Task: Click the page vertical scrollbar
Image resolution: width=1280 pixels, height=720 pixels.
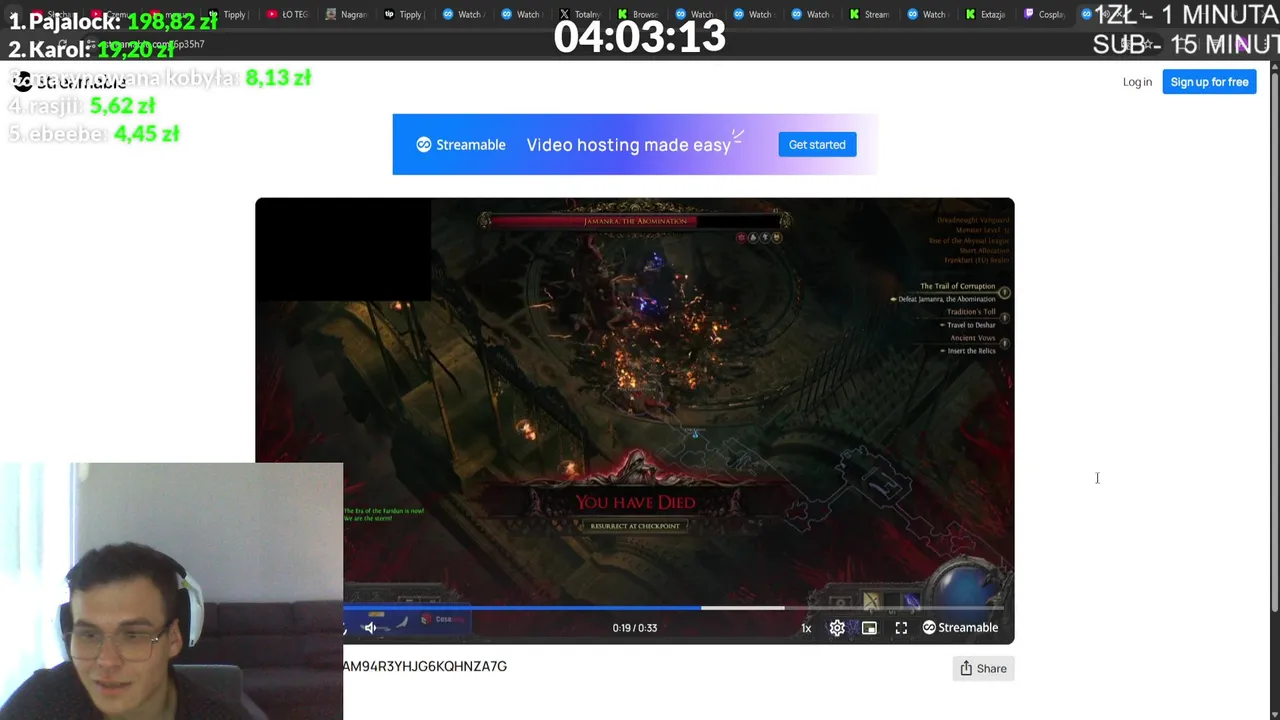Action: [1273, 340]
